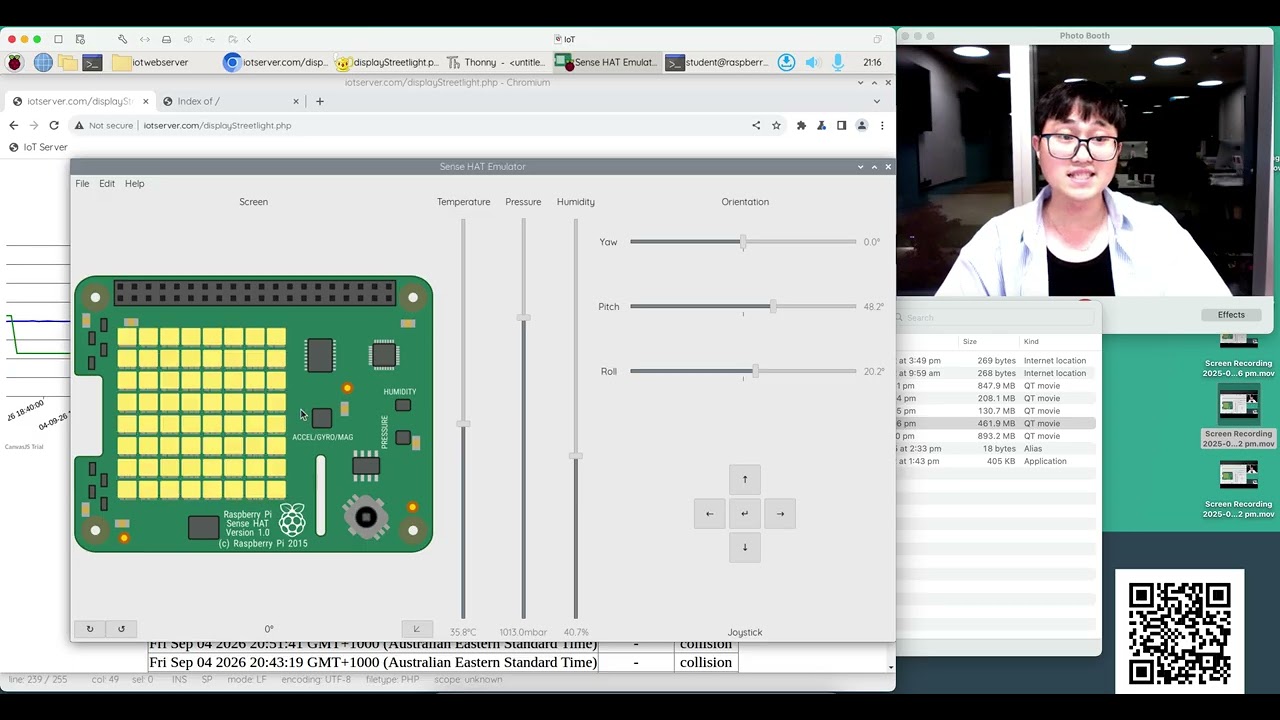
Task: Open a new Chromium tab with plus
Action: 320,101
